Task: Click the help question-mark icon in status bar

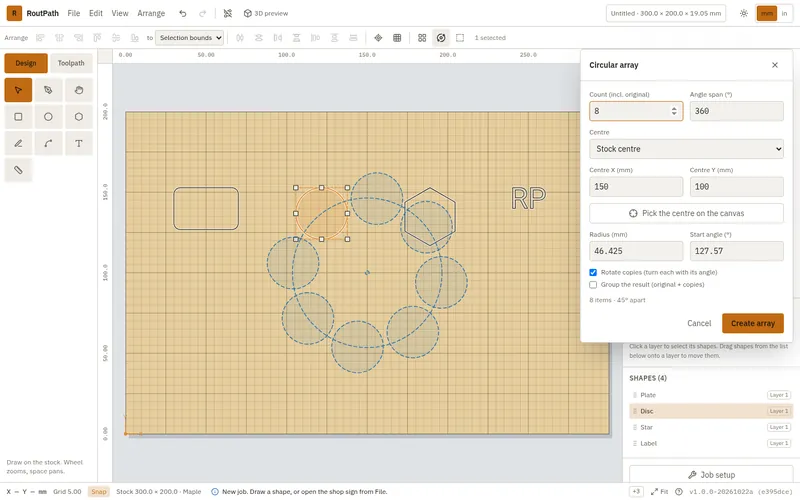Action: coord(679,492)
